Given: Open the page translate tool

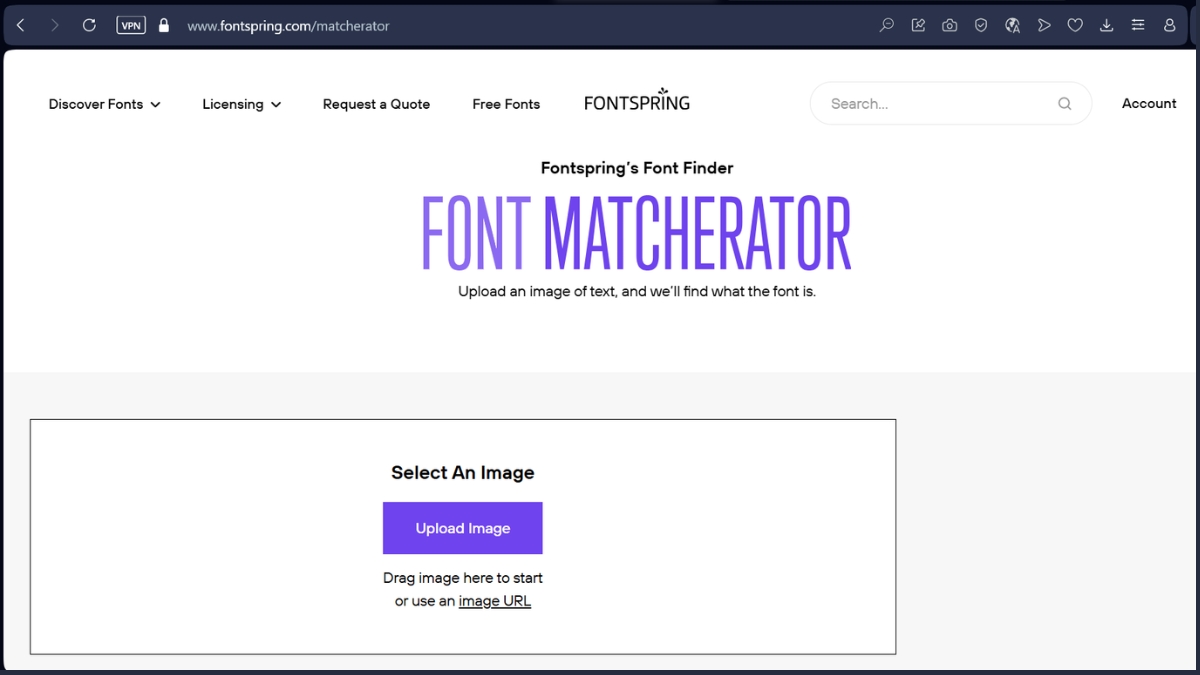Looking at the screenshot, I should 1013,24.
